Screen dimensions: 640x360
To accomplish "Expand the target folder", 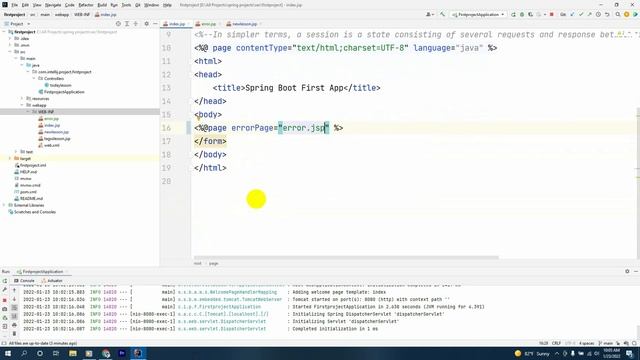I will tap(10, 158).
